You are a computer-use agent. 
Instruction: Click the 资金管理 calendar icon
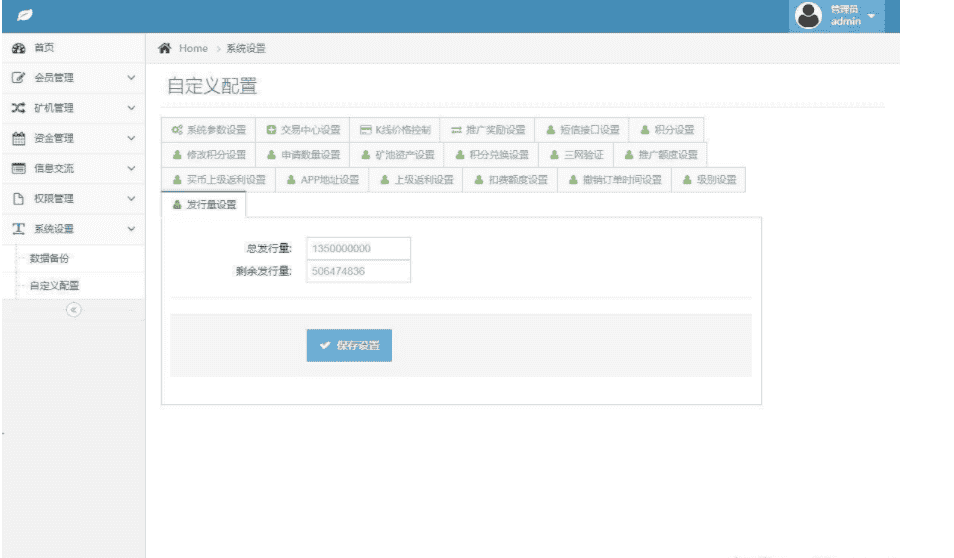[x=18, y=138]
